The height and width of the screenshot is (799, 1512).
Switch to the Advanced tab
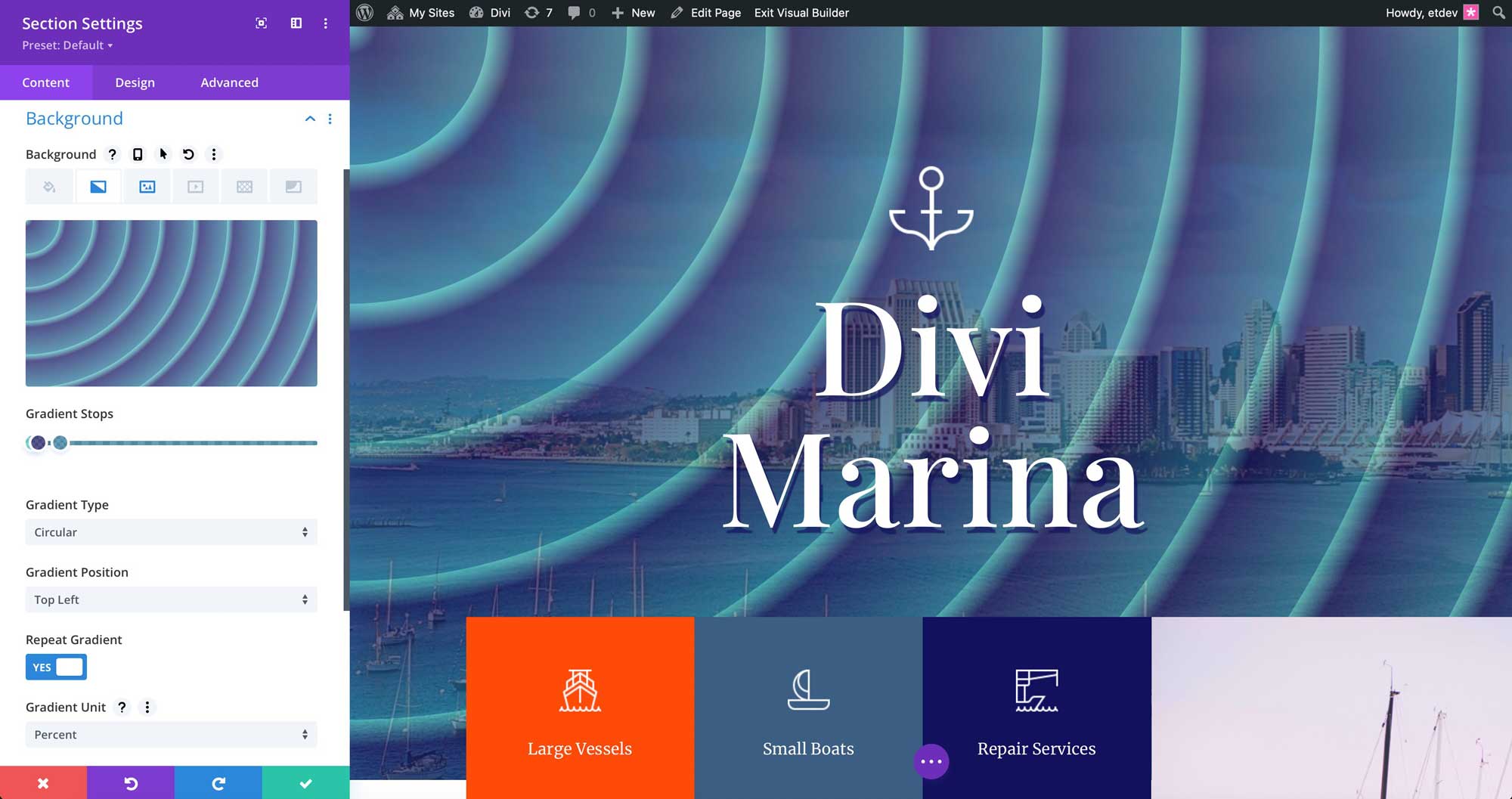[228, 82]
